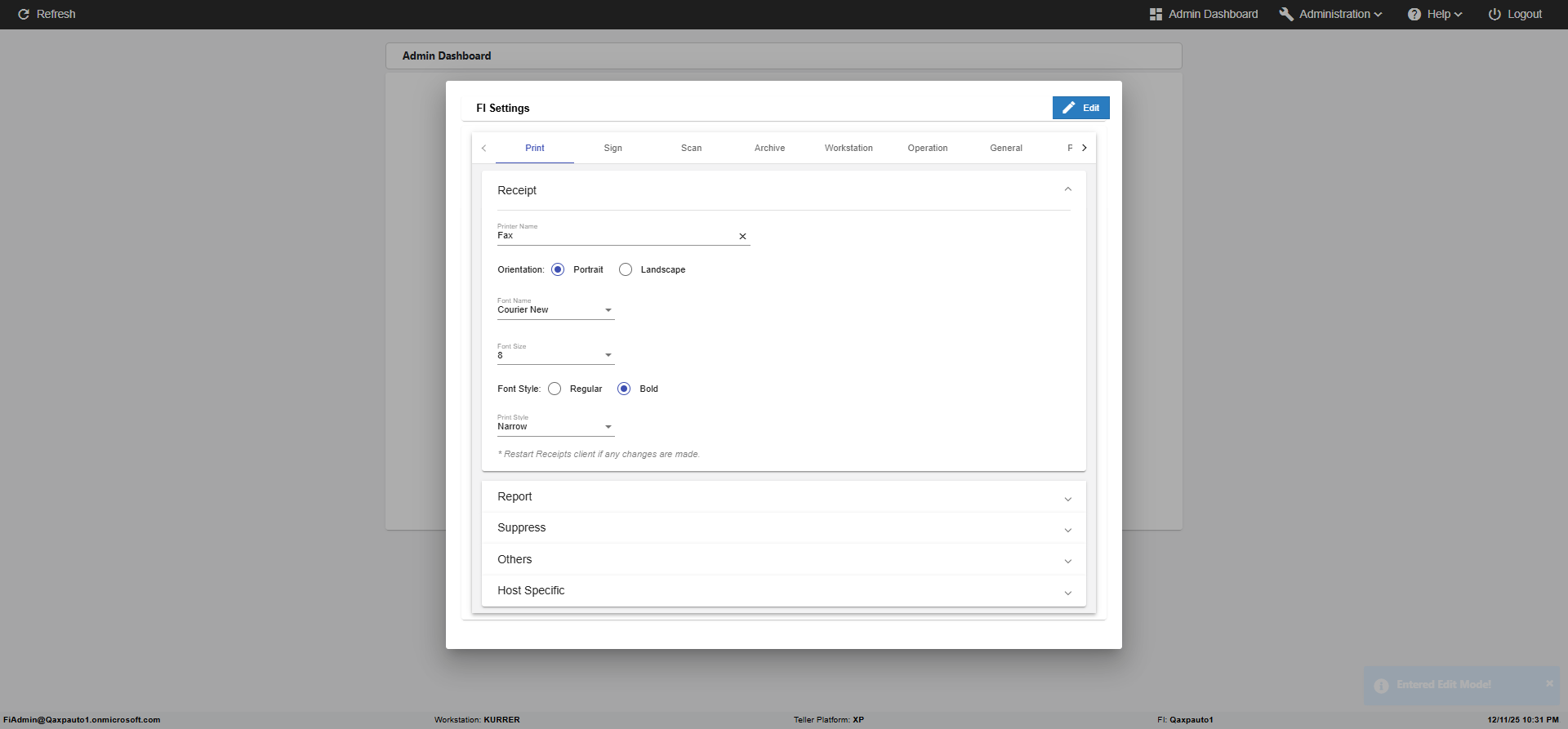
Task: Expand the Suppress section
Action: (783, 528)
